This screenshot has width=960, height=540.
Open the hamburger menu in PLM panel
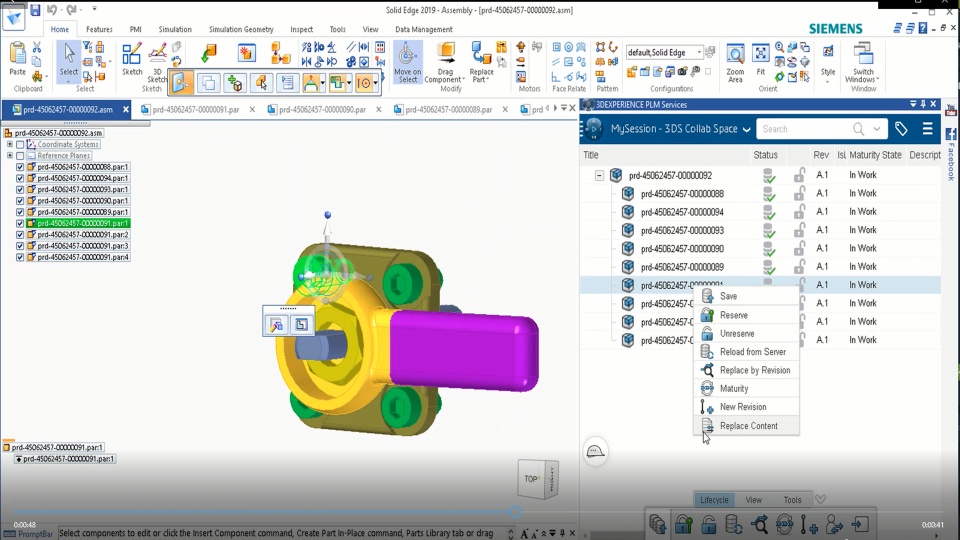[928, 129]
